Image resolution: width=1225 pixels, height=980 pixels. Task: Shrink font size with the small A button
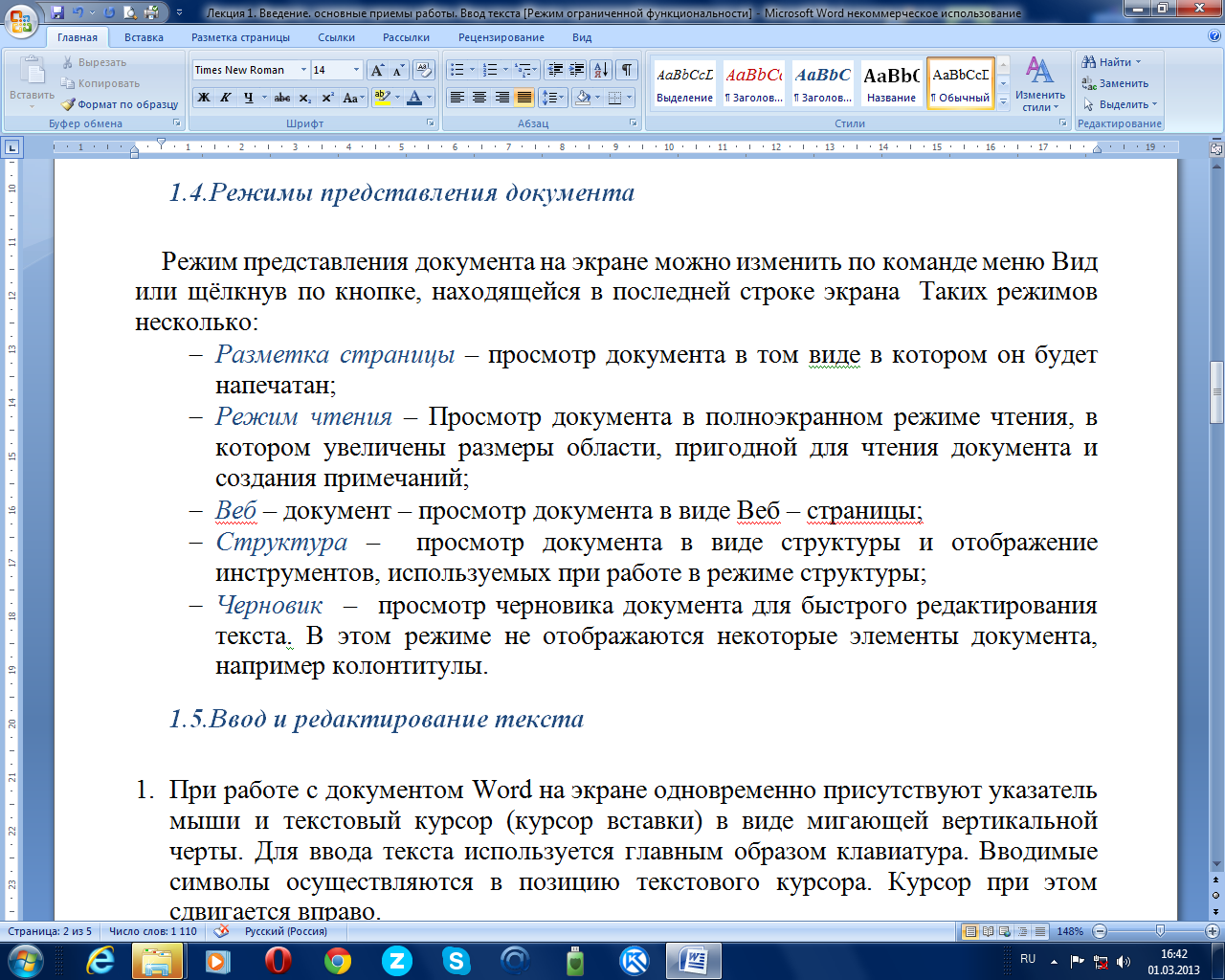coord(398,70)
